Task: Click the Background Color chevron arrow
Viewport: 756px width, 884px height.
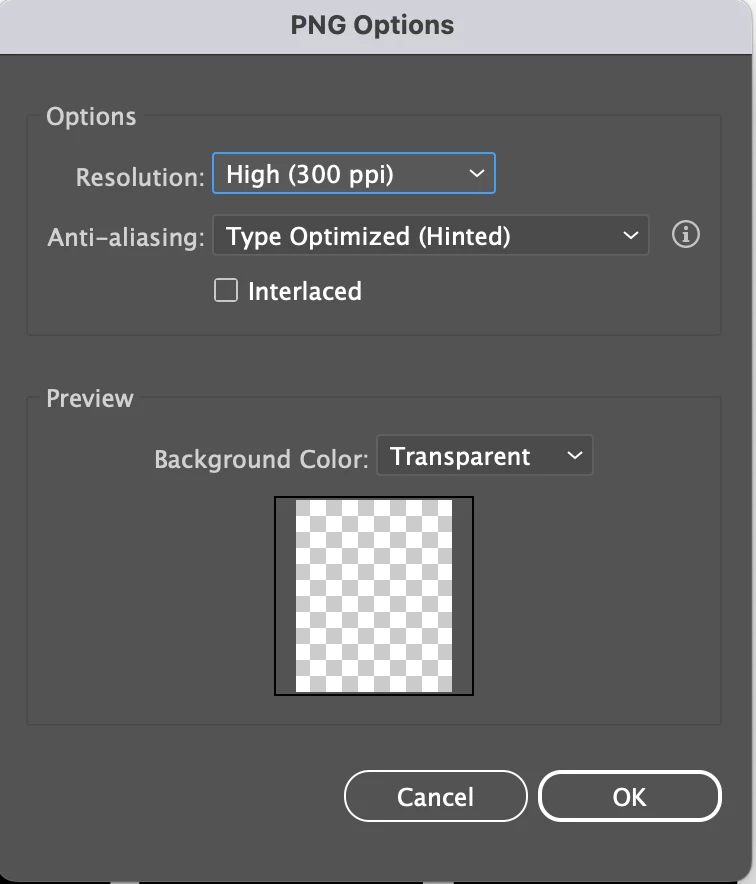Action: (574, 456)
